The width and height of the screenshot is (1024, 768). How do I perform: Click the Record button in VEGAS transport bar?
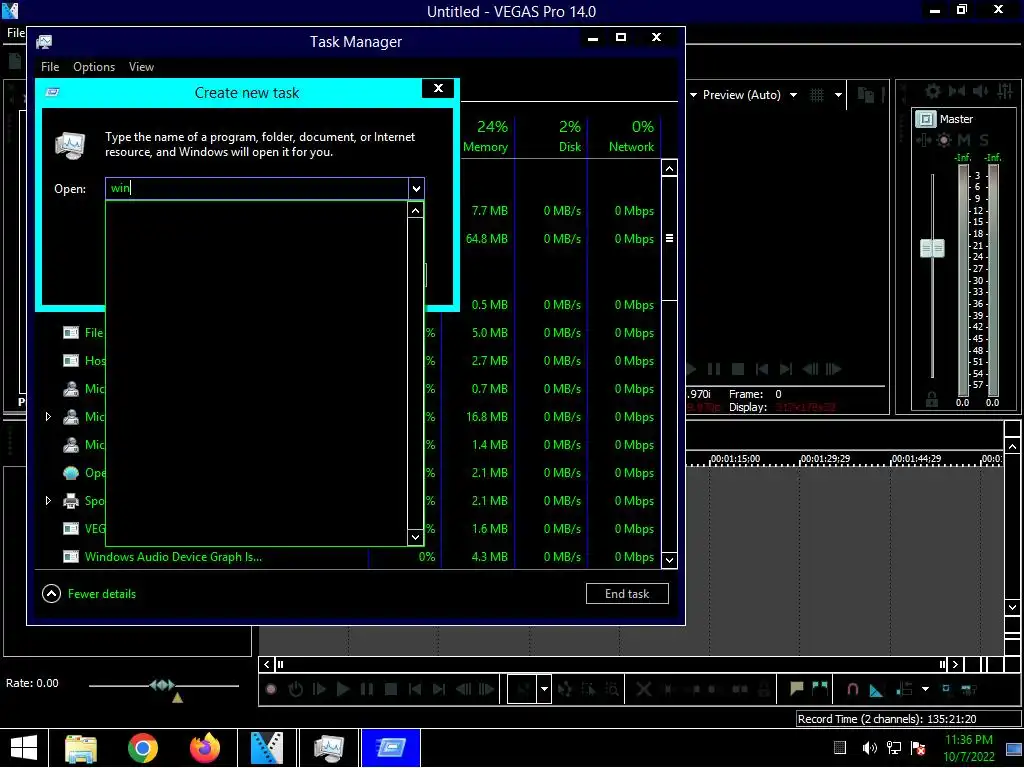271,689
